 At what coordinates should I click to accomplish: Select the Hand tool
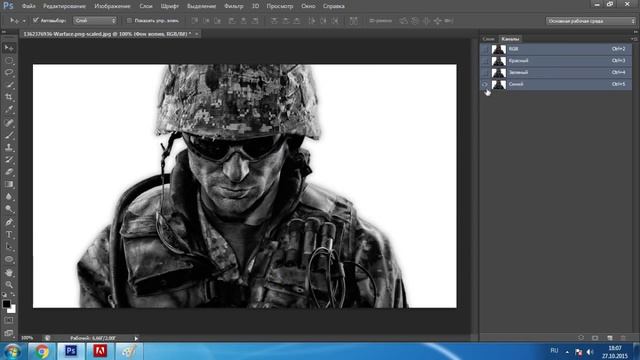(x=9, y=272)
